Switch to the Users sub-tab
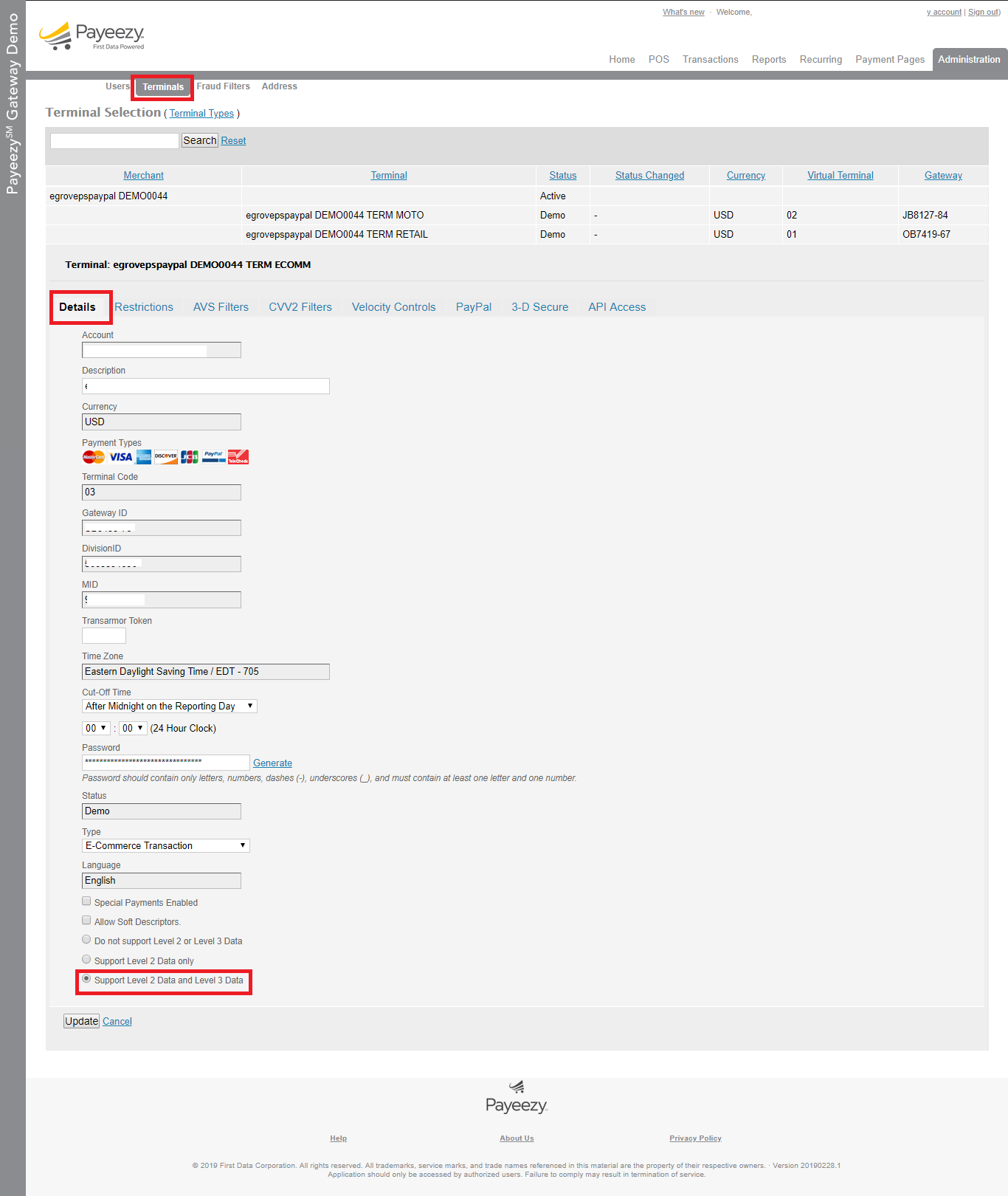The width and height of the screenshot is (1008, 1196). pos(117,86)
